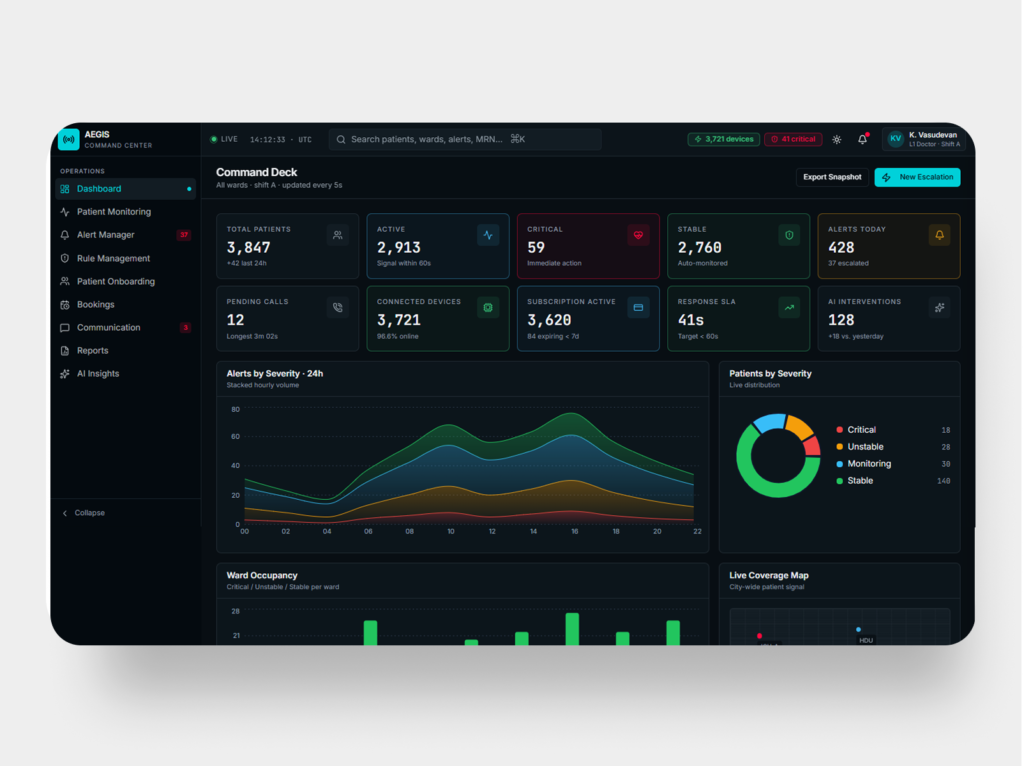Open AI Insights page
Viewport: 1024px width, 766px height.
125,374
